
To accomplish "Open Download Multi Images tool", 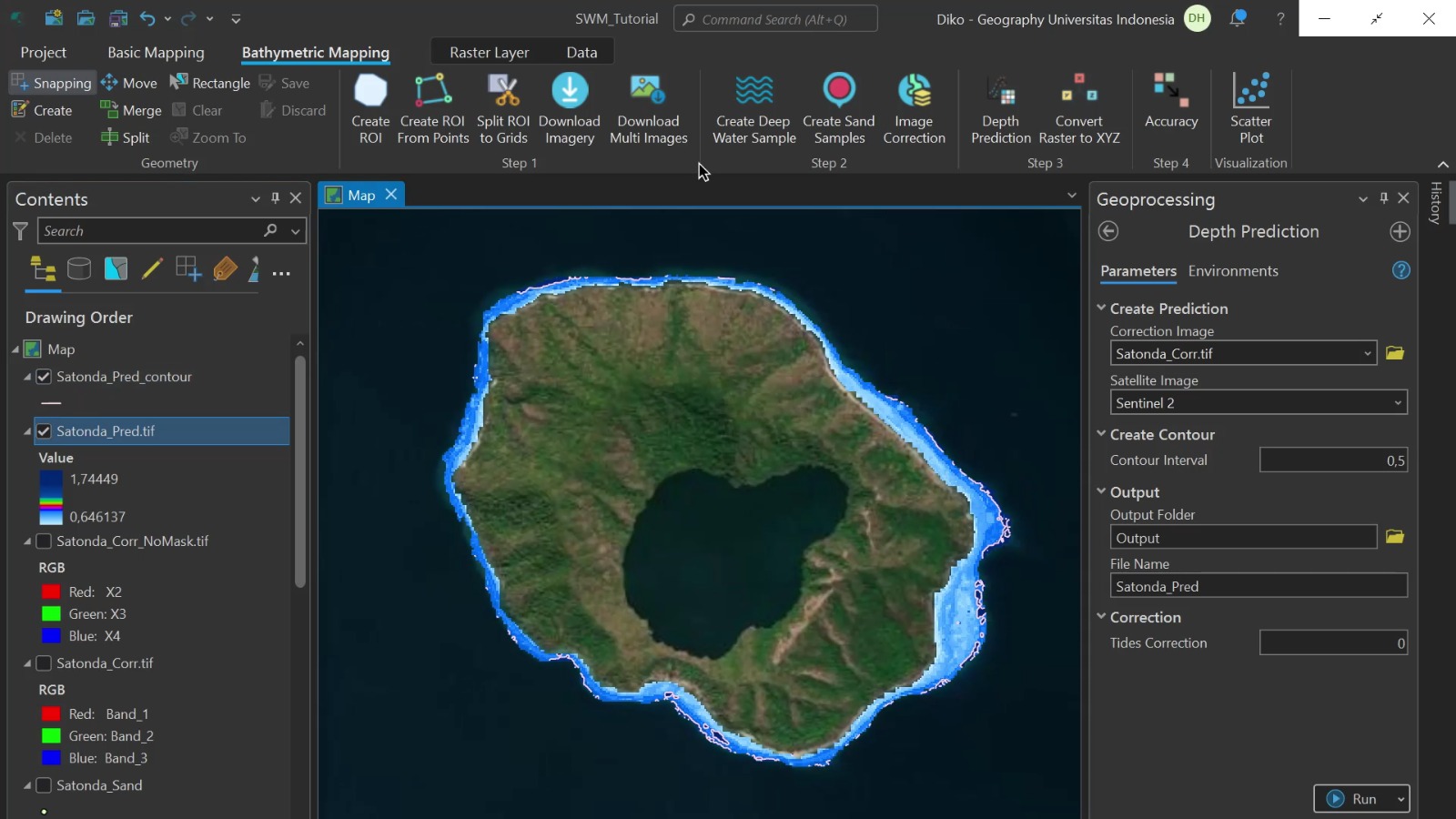I will pyautogui.click(x=648, y=109).
